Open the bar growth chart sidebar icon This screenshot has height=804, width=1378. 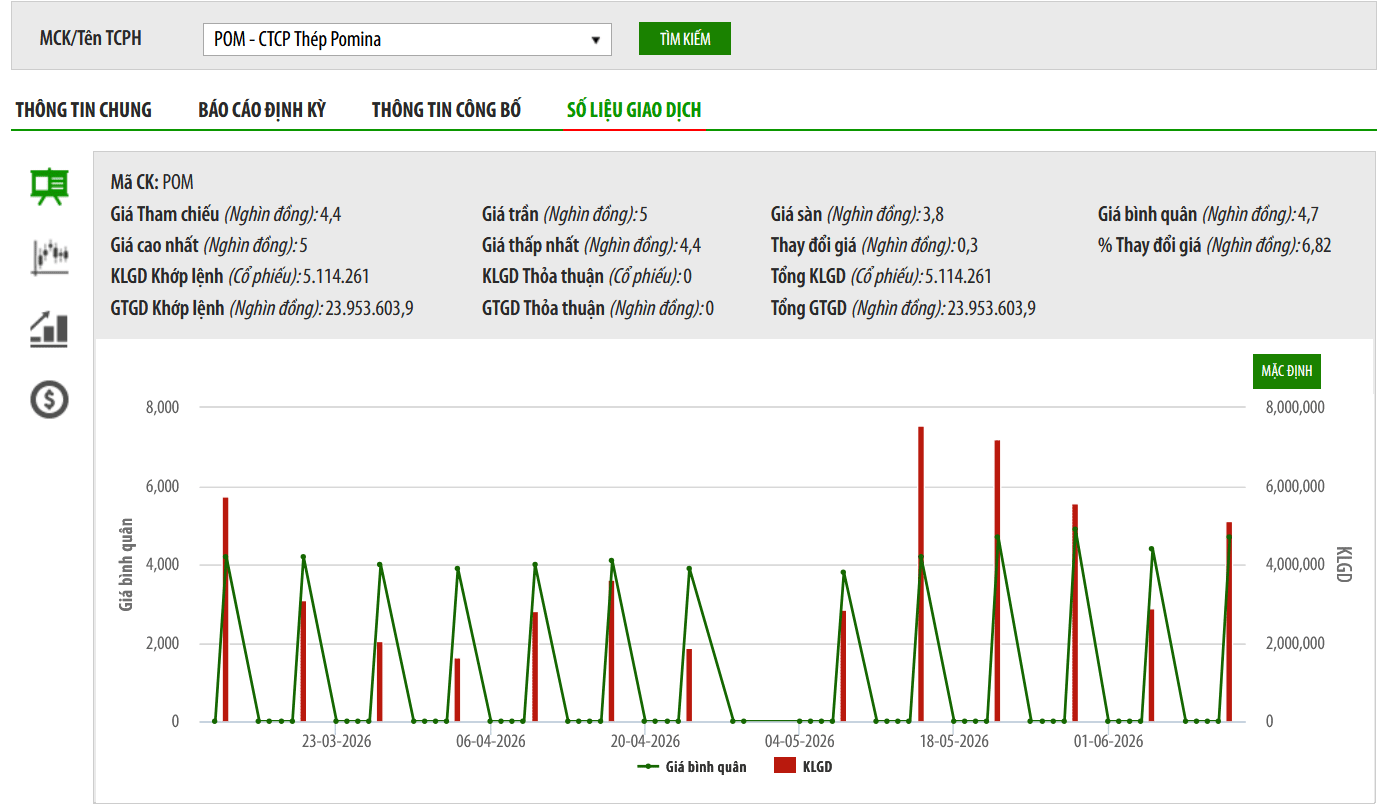pyautogui.click(x=49, y=328)
